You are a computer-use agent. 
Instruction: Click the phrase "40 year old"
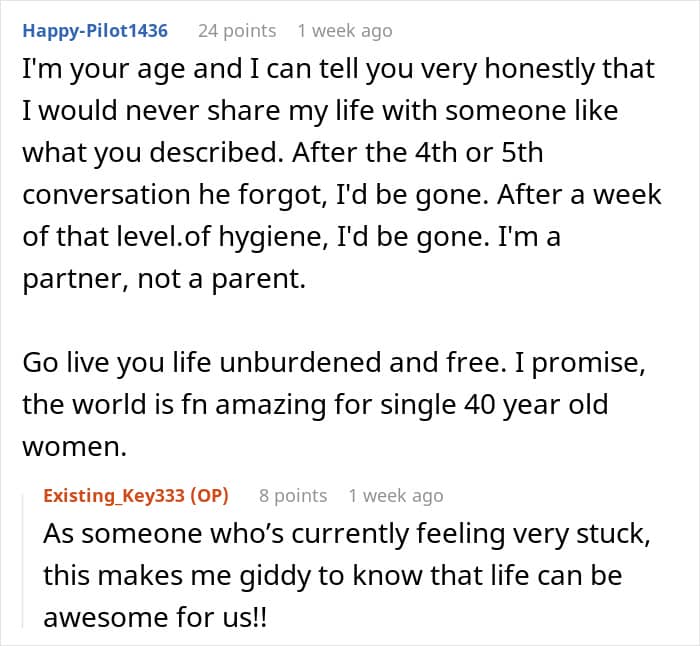pos(536,404)
